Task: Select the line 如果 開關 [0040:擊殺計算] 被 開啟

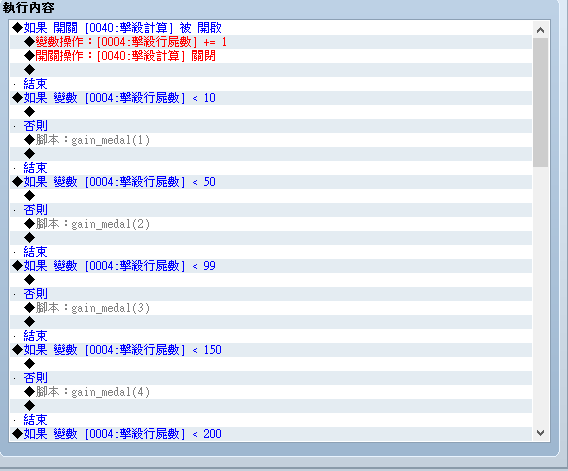Action: point(271,28)
